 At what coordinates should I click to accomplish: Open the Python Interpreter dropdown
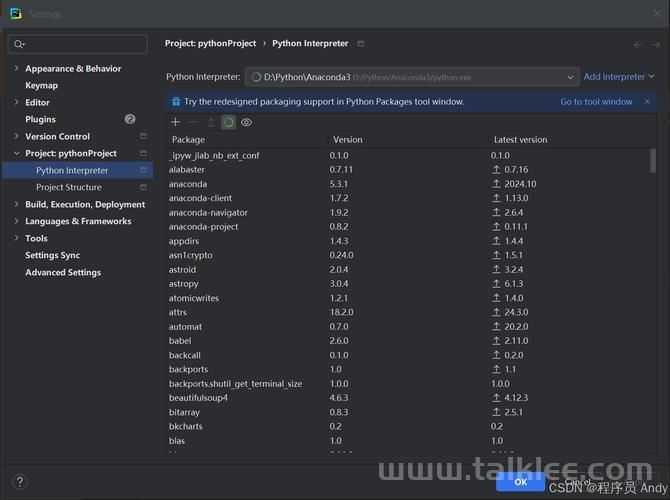(412, 77)
